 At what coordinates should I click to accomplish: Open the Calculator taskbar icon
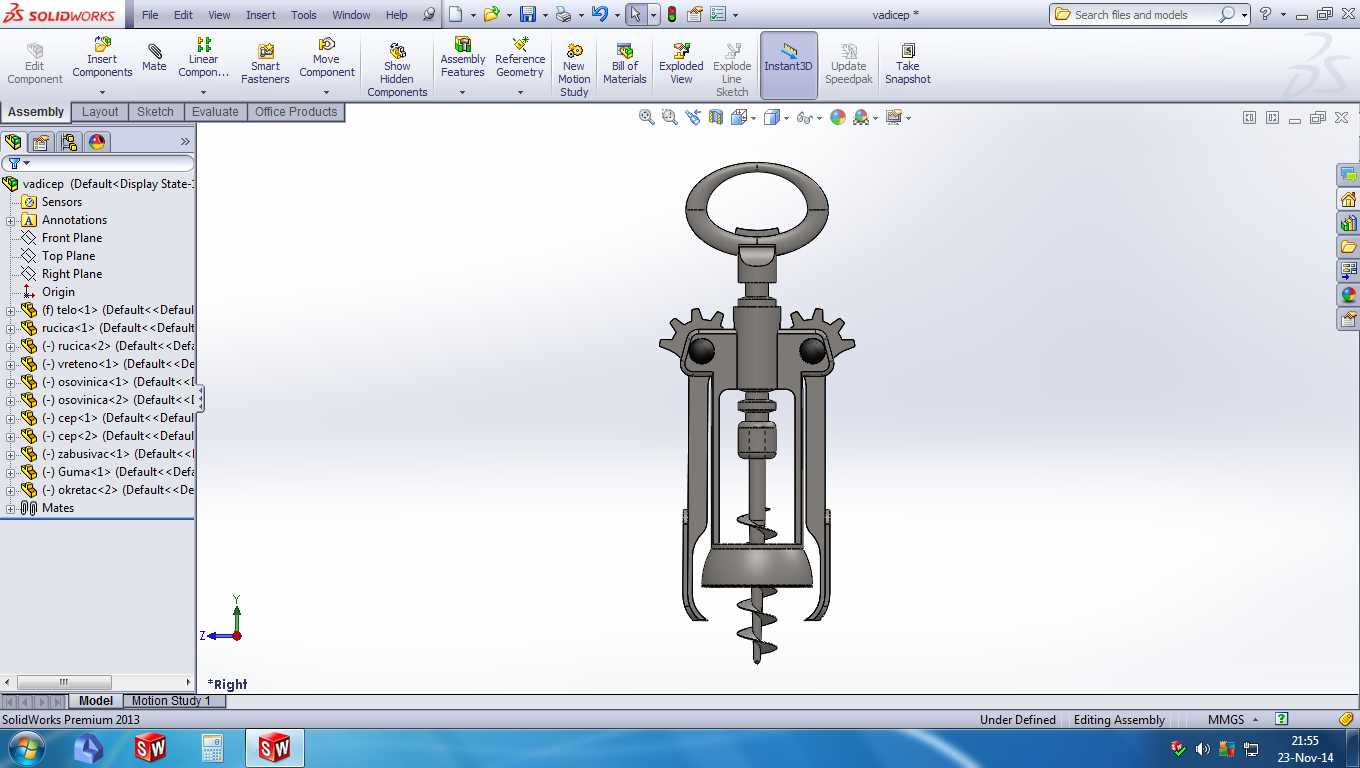point(212,748)
